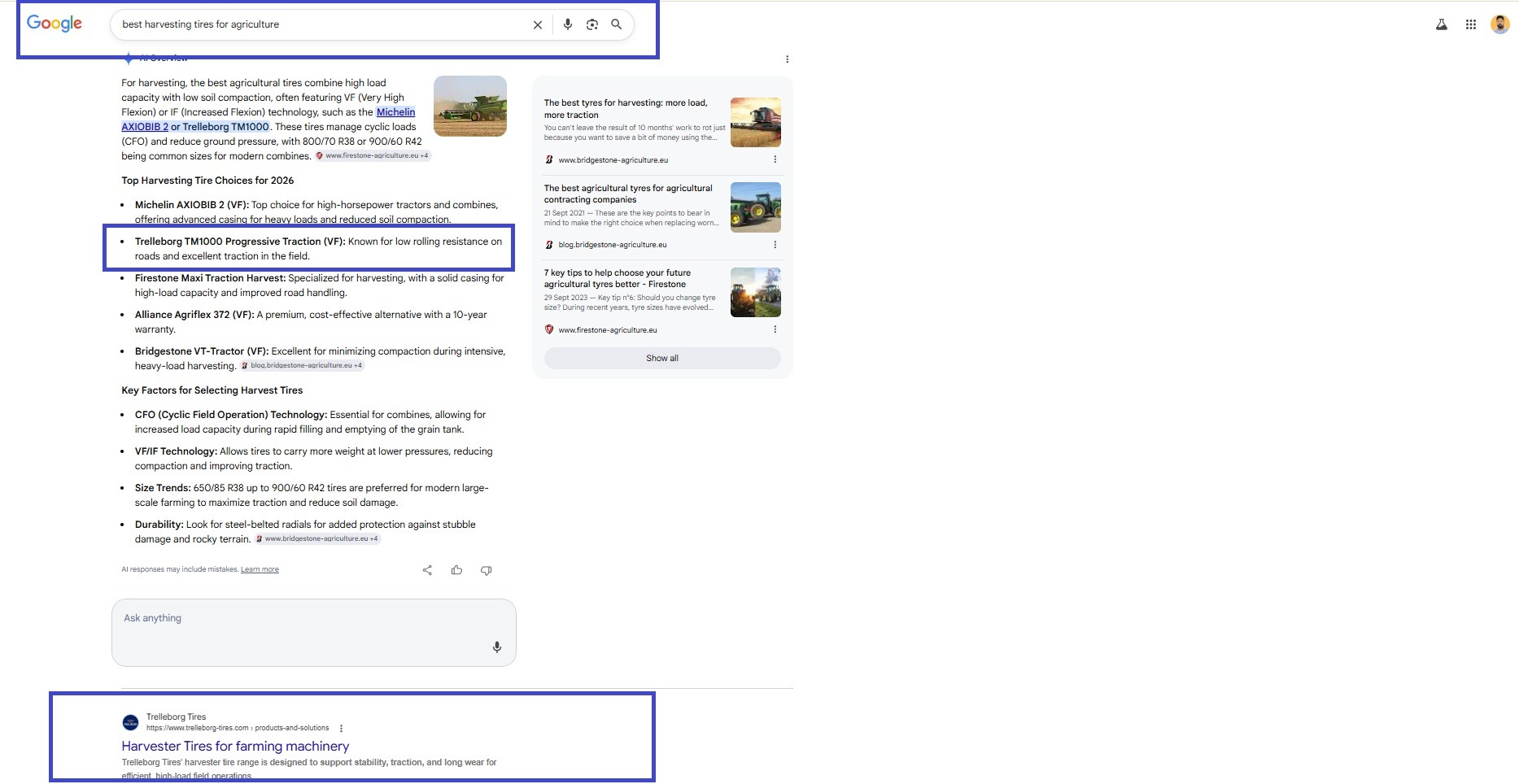
Task: Click 'Key Factors for Selecting Harvest Tires' heading
Action: coord(212,390)
